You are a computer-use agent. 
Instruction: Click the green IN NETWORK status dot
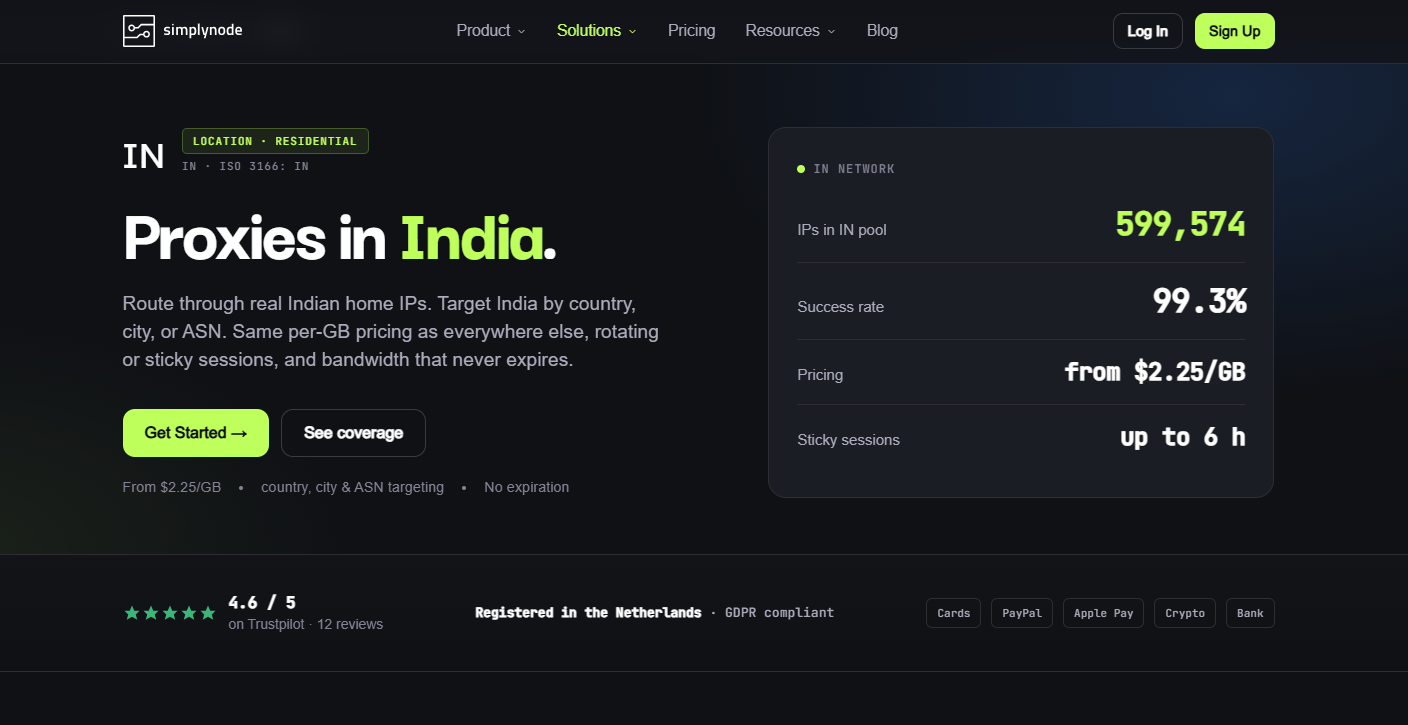[801, 169]
